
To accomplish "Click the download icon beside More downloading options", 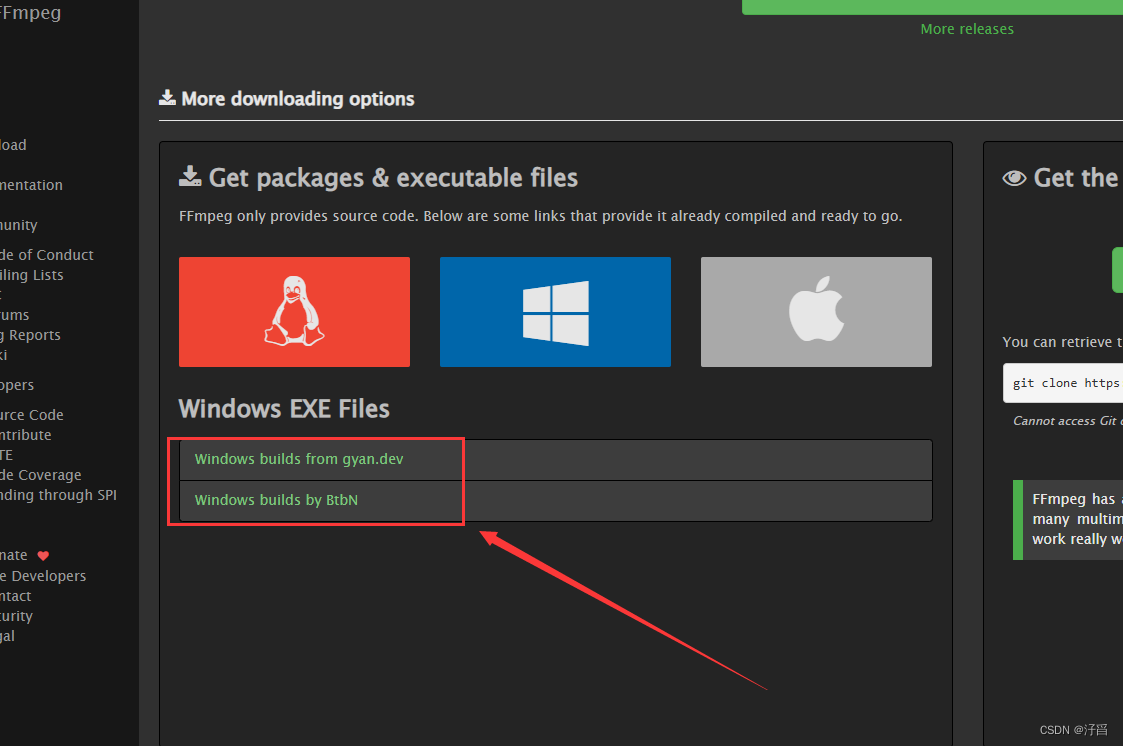I will tap(167, 97).
